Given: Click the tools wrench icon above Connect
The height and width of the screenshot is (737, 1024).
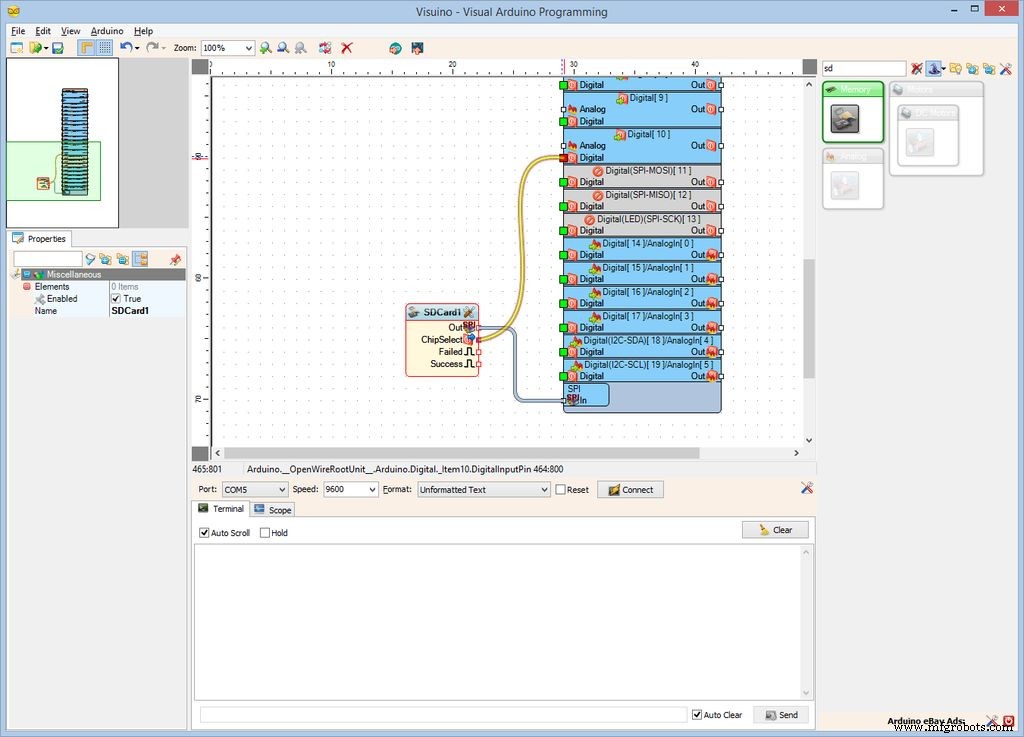Looking at the screenshot, I should [807, 488].
